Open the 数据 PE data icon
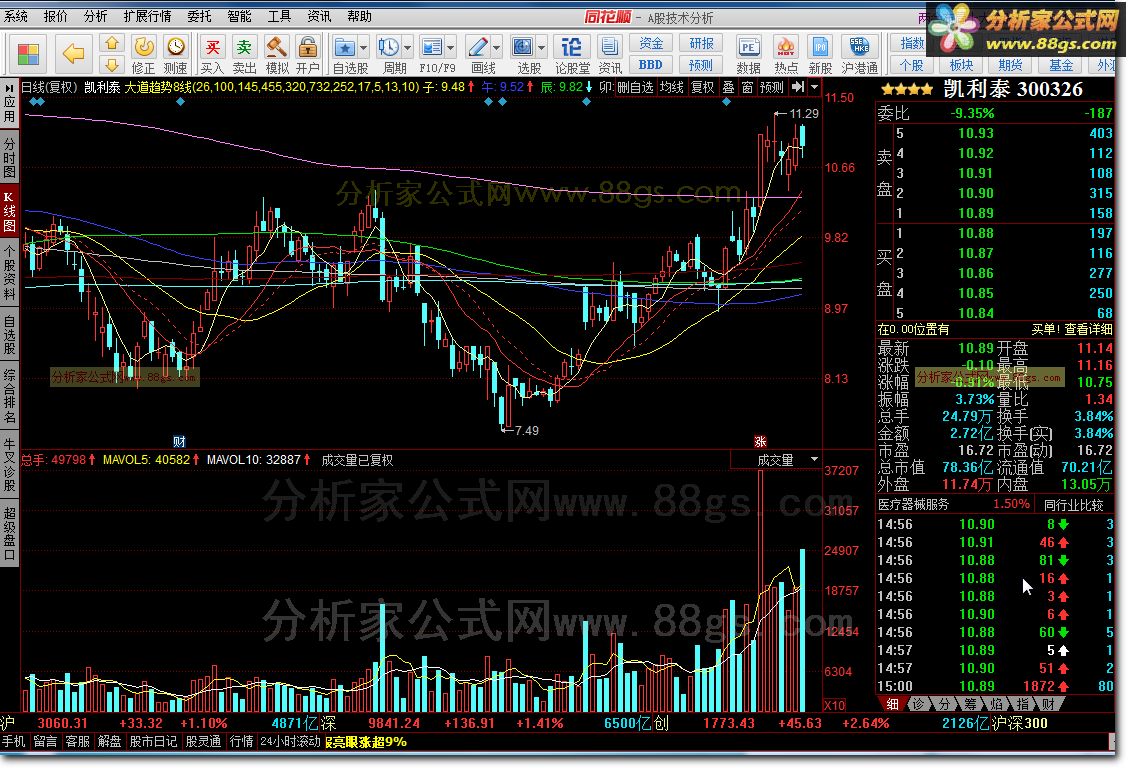1128x768 pixels. click(x=748, y=54)
